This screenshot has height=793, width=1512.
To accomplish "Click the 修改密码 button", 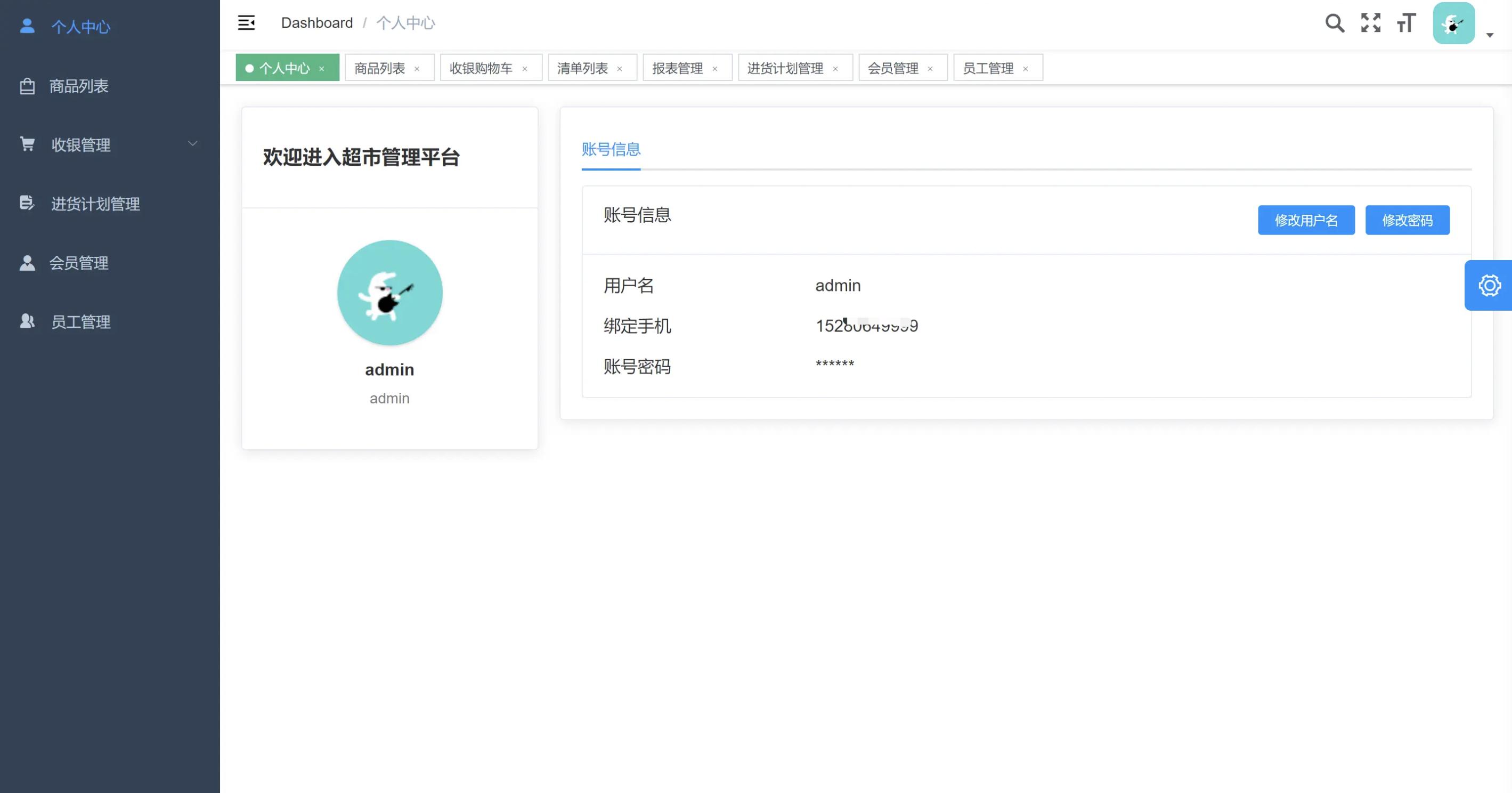I will tap(1408, 220).
